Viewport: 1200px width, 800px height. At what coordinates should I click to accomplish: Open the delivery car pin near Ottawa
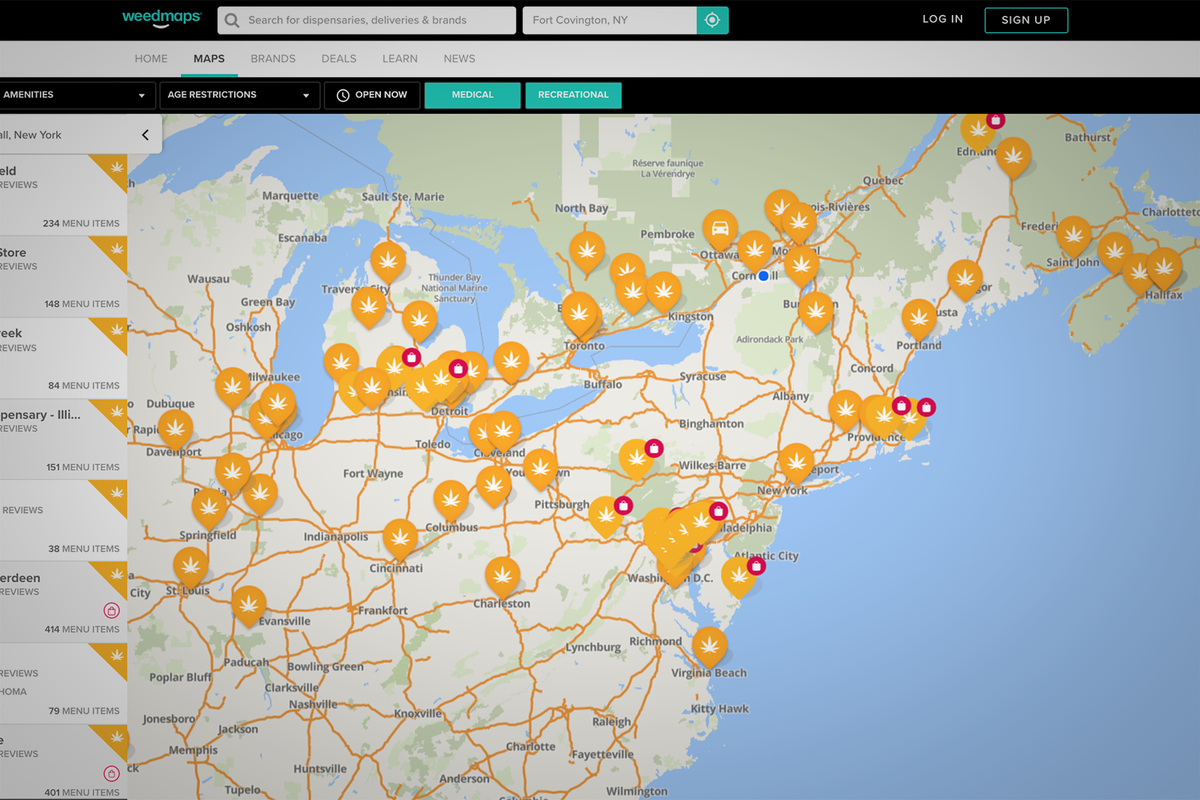tap(719, 229)
